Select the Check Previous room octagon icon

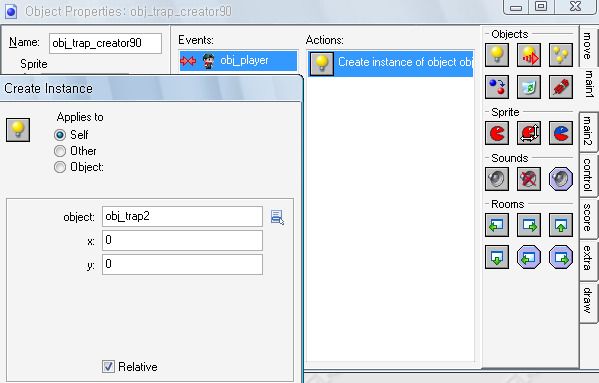(529, 257)
